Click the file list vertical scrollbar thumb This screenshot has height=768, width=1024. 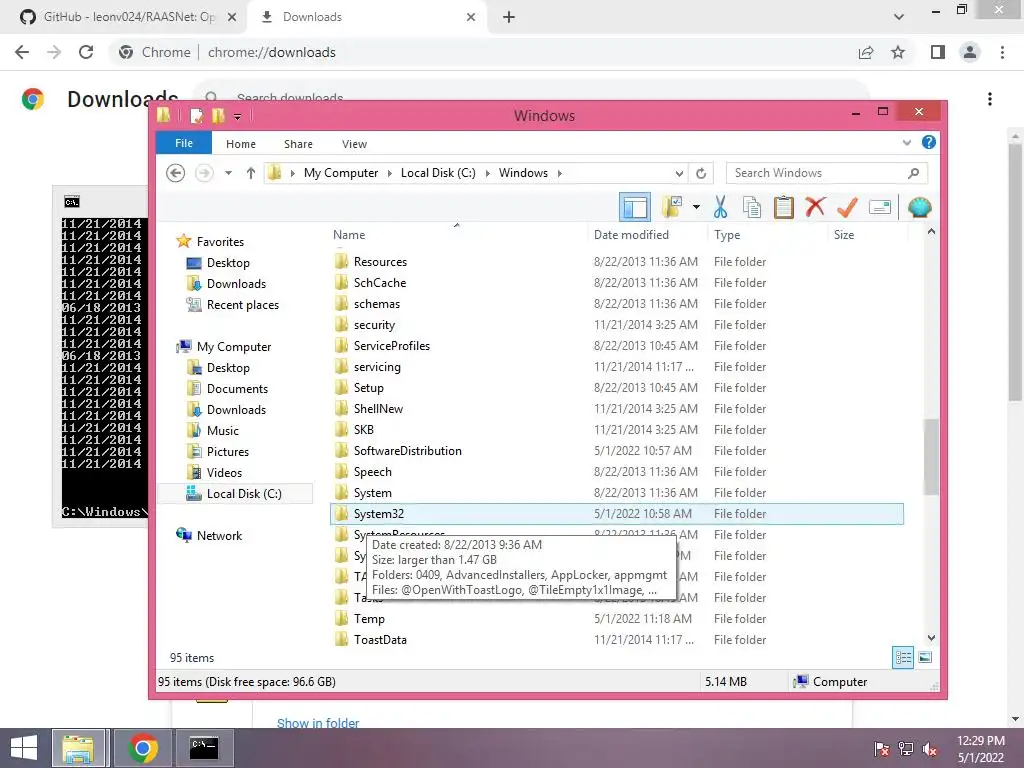[931, 456]
